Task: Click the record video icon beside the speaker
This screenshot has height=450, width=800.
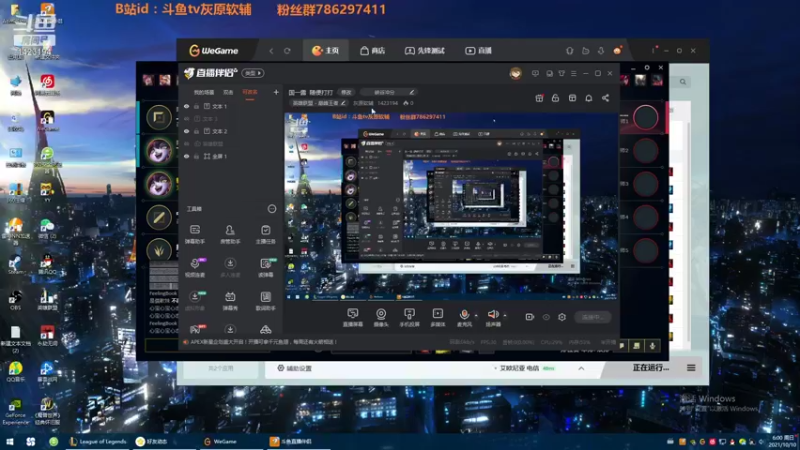Action: (530, 317)
